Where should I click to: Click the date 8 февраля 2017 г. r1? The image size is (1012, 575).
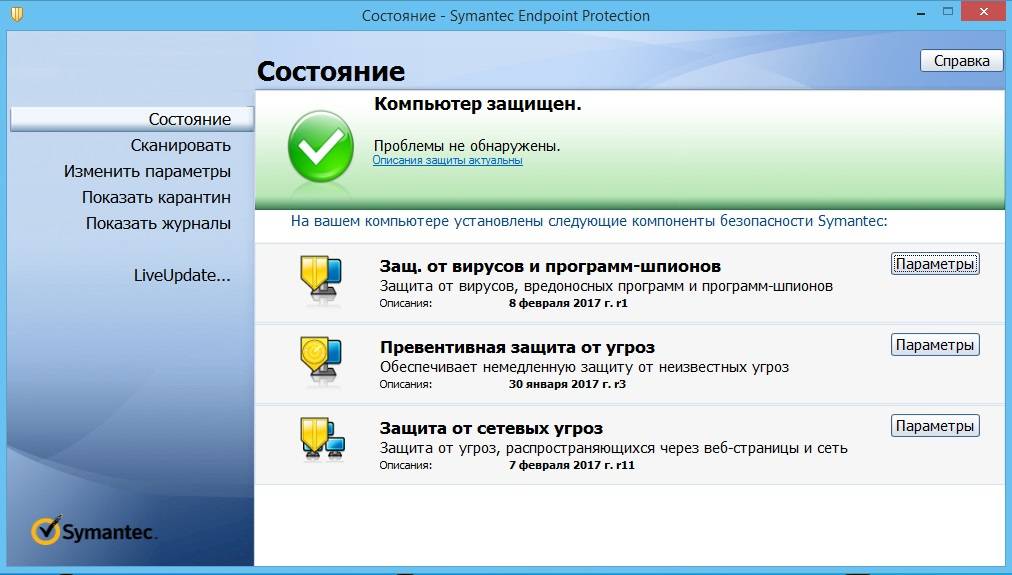568,303
